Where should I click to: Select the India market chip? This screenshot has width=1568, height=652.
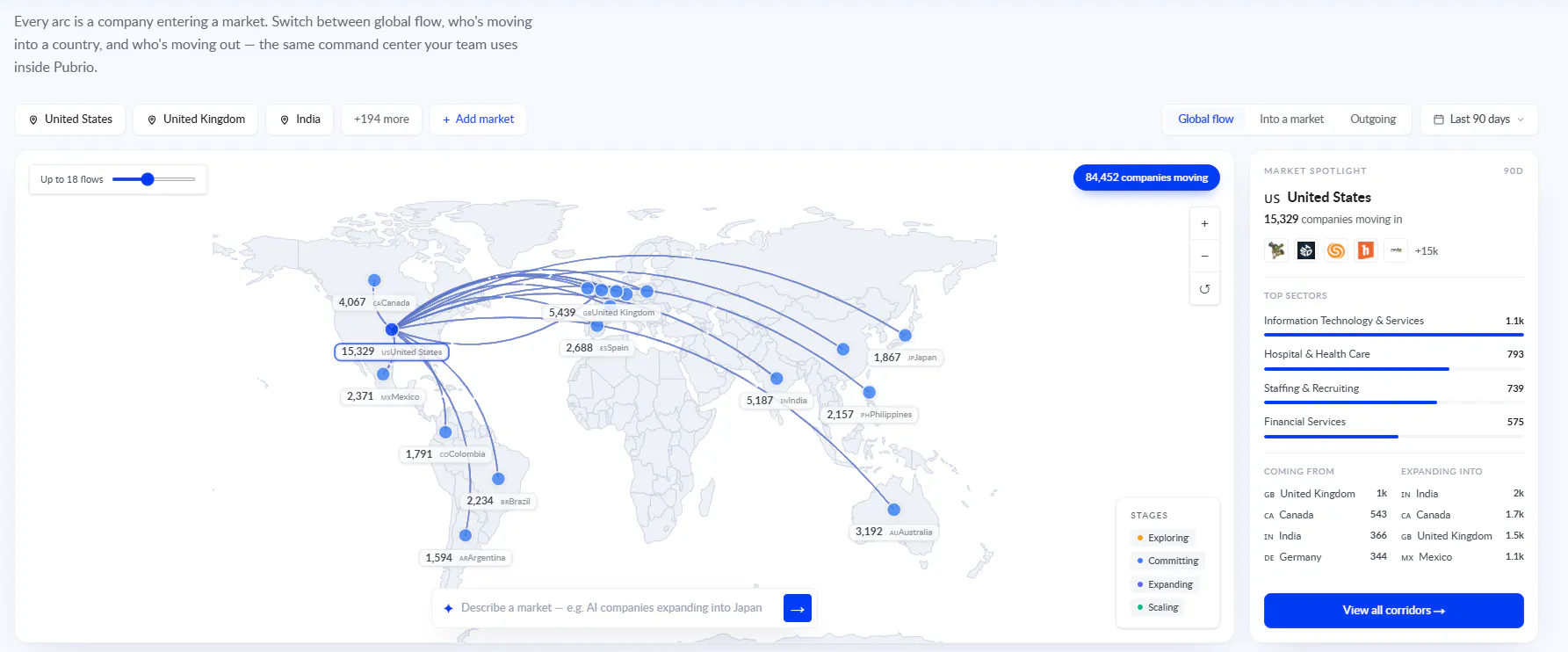tap(300, 120)
